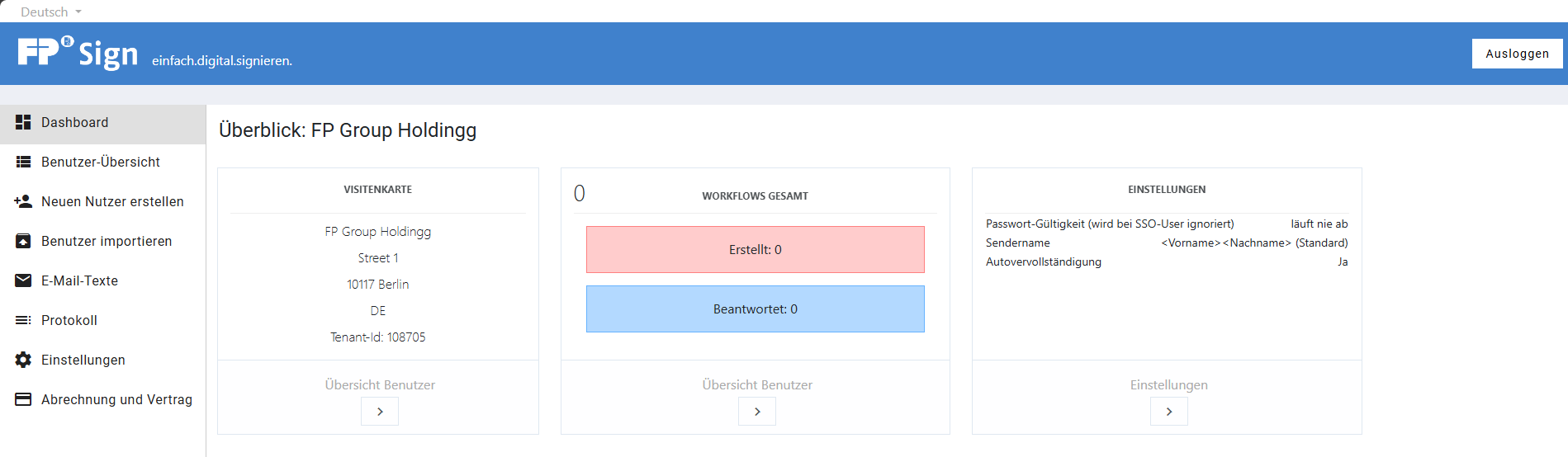Click the credit card icon for Abrechnung
This screenshot has width=1568, height=457.
[x=23, y=399]
